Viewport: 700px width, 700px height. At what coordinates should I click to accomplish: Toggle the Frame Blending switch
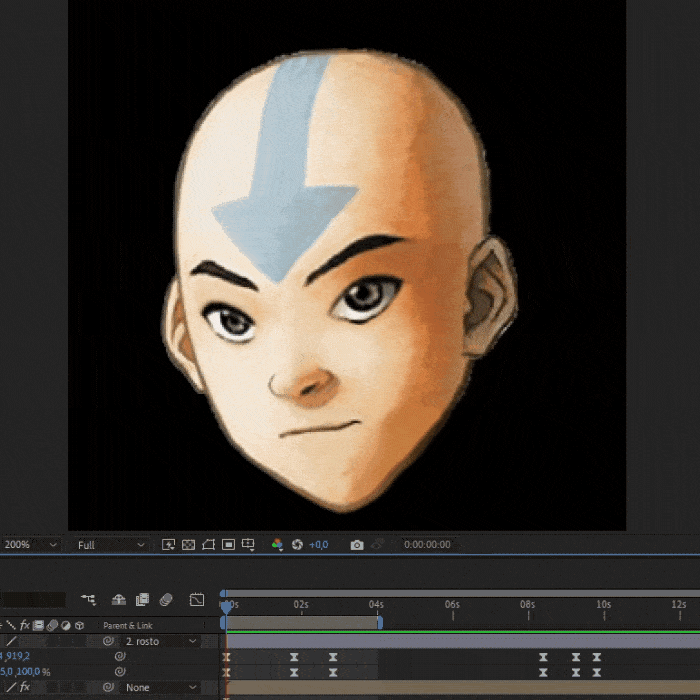[x=142, y=600]
